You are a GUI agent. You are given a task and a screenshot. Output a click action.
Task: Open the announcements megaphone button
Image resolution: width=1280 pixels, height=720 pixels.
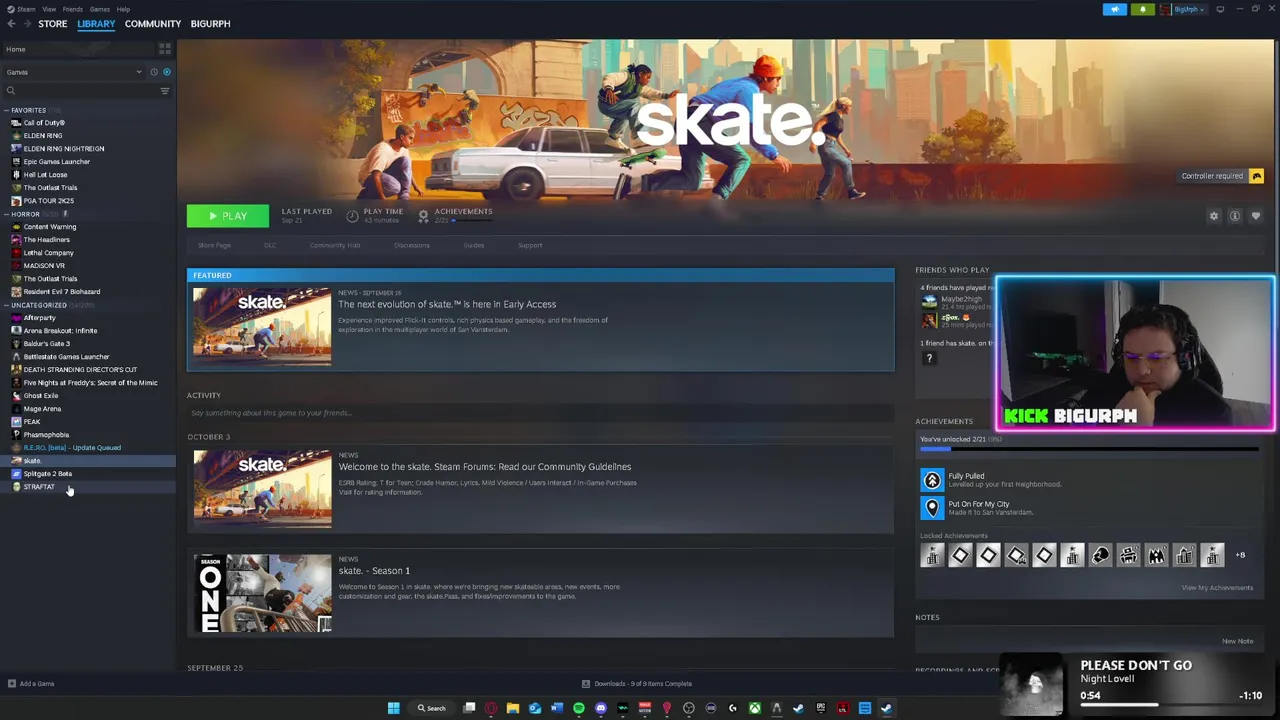click(1115, 9)
